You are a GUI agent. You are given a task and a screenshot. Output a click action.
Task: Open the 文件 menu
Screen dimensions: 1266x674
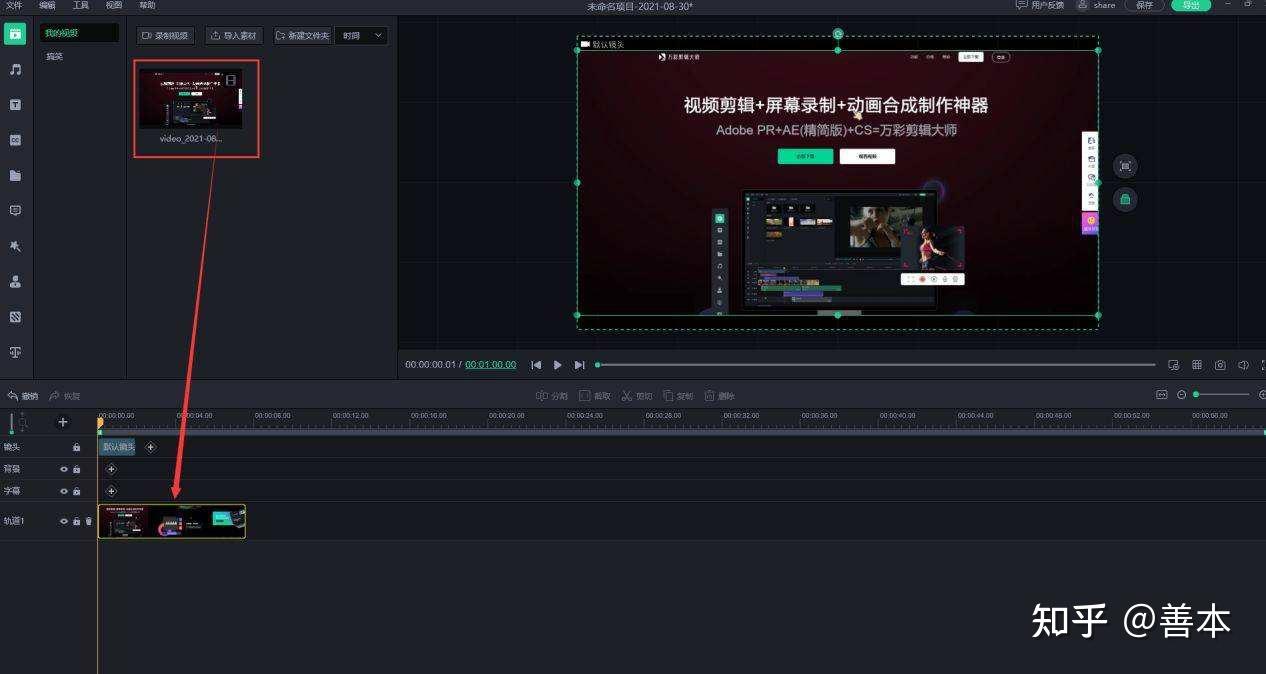coord(14,5)
